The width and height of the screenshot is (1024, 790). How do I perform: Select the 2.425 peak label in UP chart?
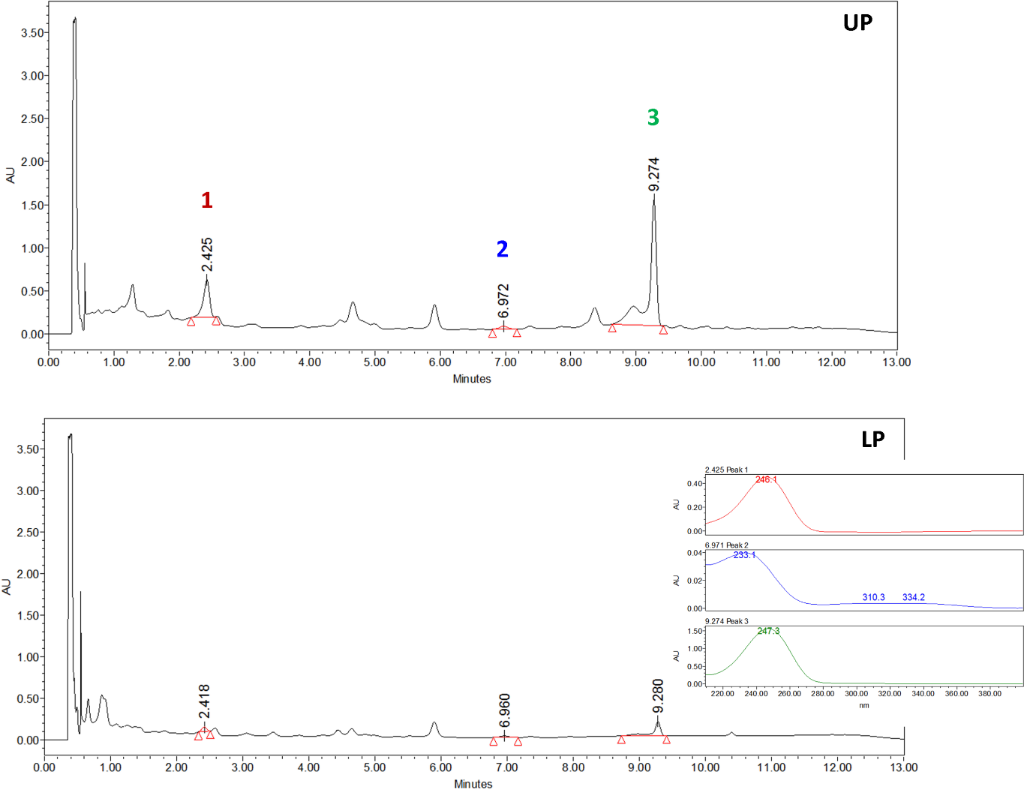[207, 254]
